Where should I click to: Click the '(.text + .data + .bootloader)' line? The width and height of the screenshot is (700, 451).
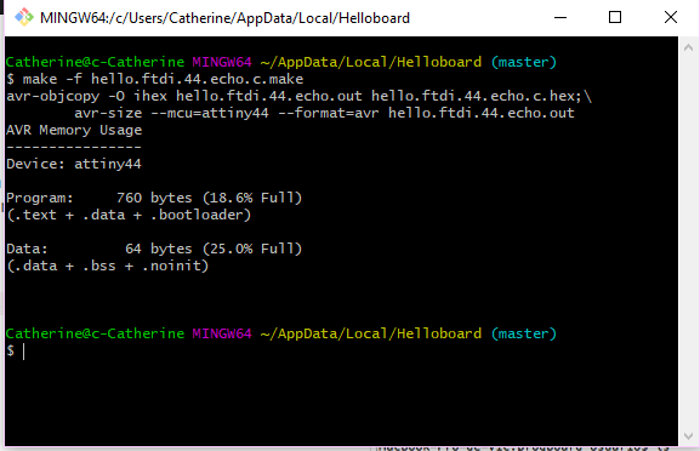(x=129, y=215)
